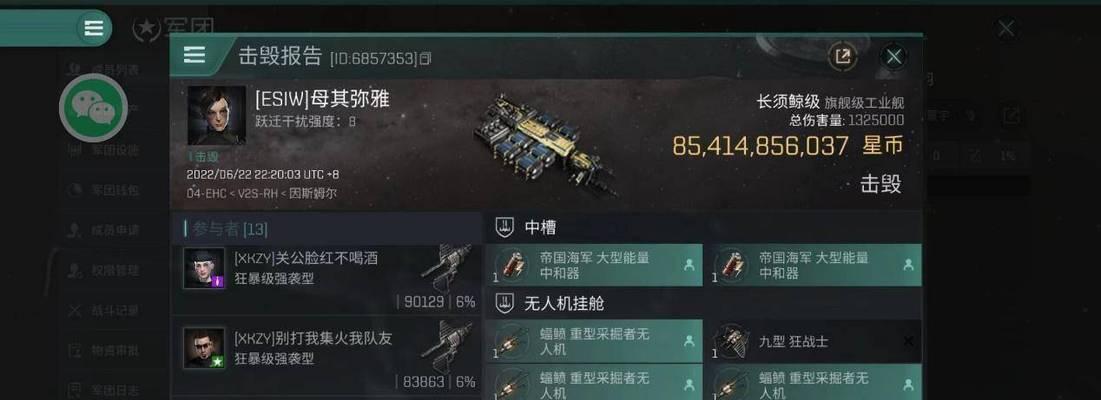Image resolution: width=1101 pixels, height=400 pixels.
Task: Inspect the 长须鲸级 ship image
Action: pos(544,144)
